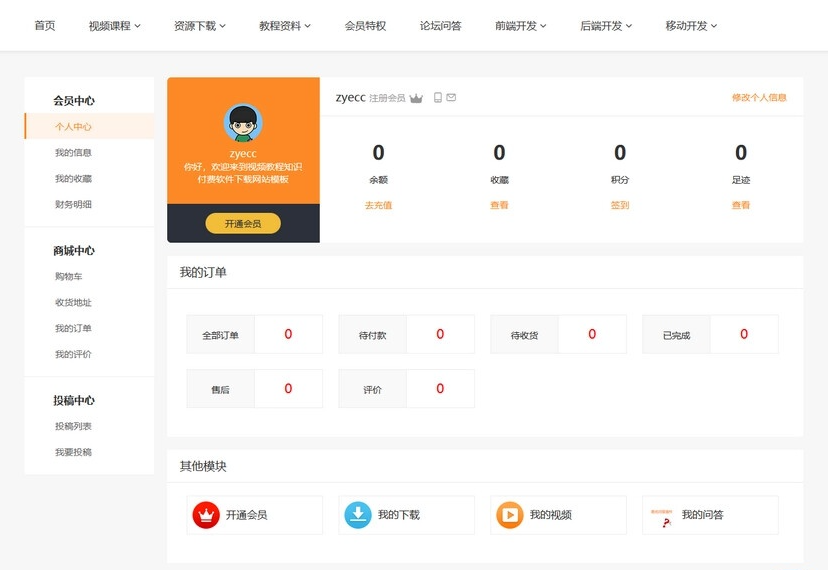Click the 我的订单 section heading
828x570 pixels.
click(x=203, y=273)
